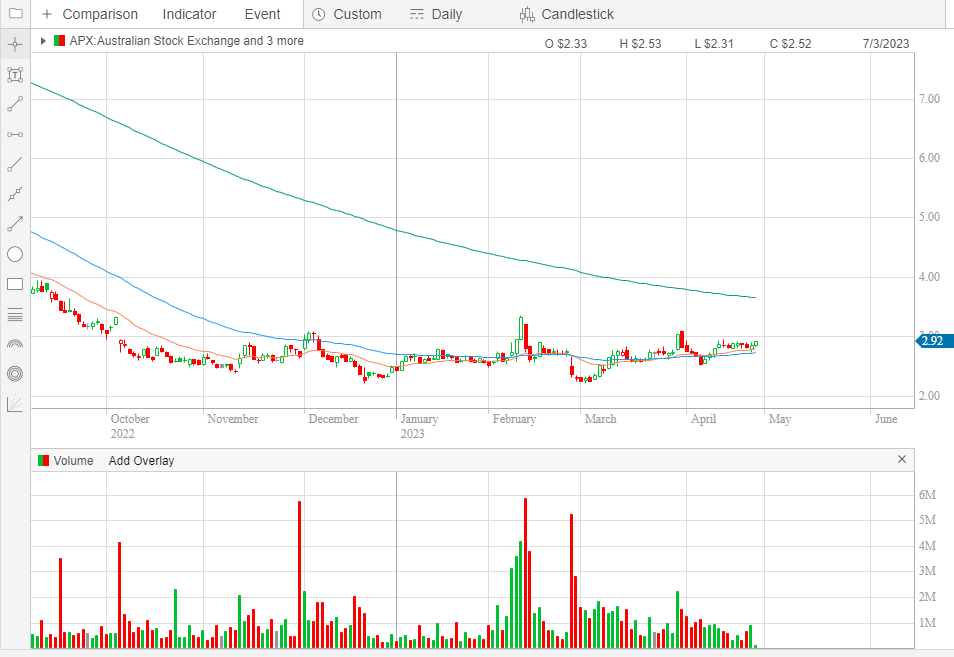Image resolution: width=954 pixels, height=657 pixels.
Task: Click the Volume legend color icon
Action: [43, 461]
